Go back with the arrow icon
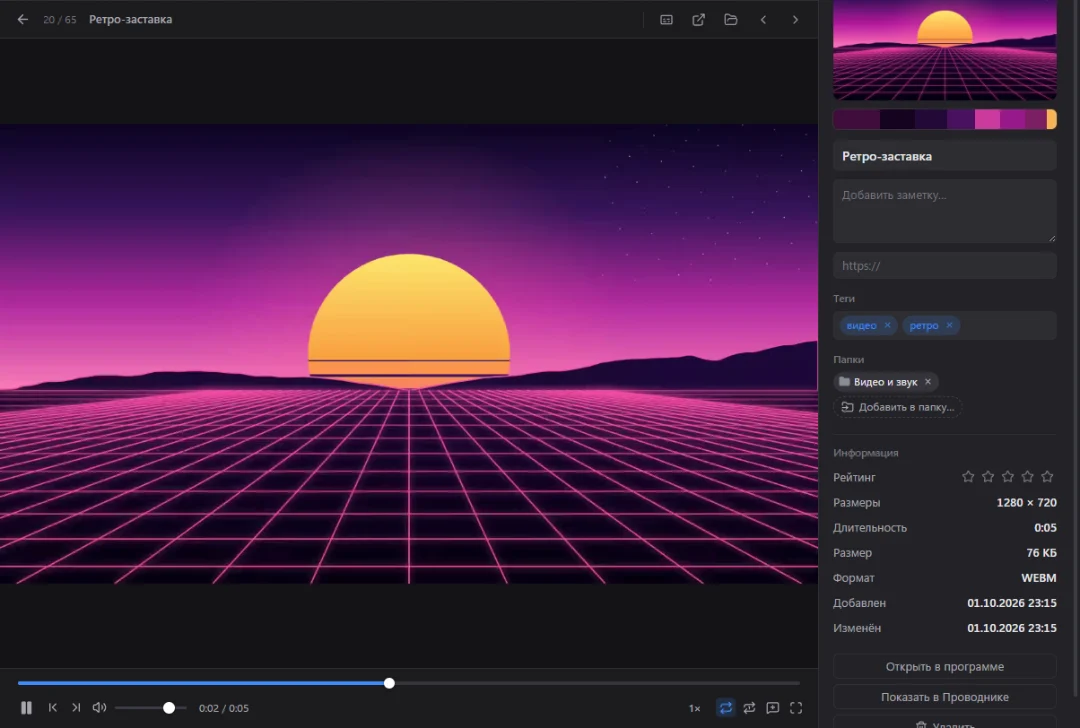Viewport: 1080px width, 728px height. (23, 19)
